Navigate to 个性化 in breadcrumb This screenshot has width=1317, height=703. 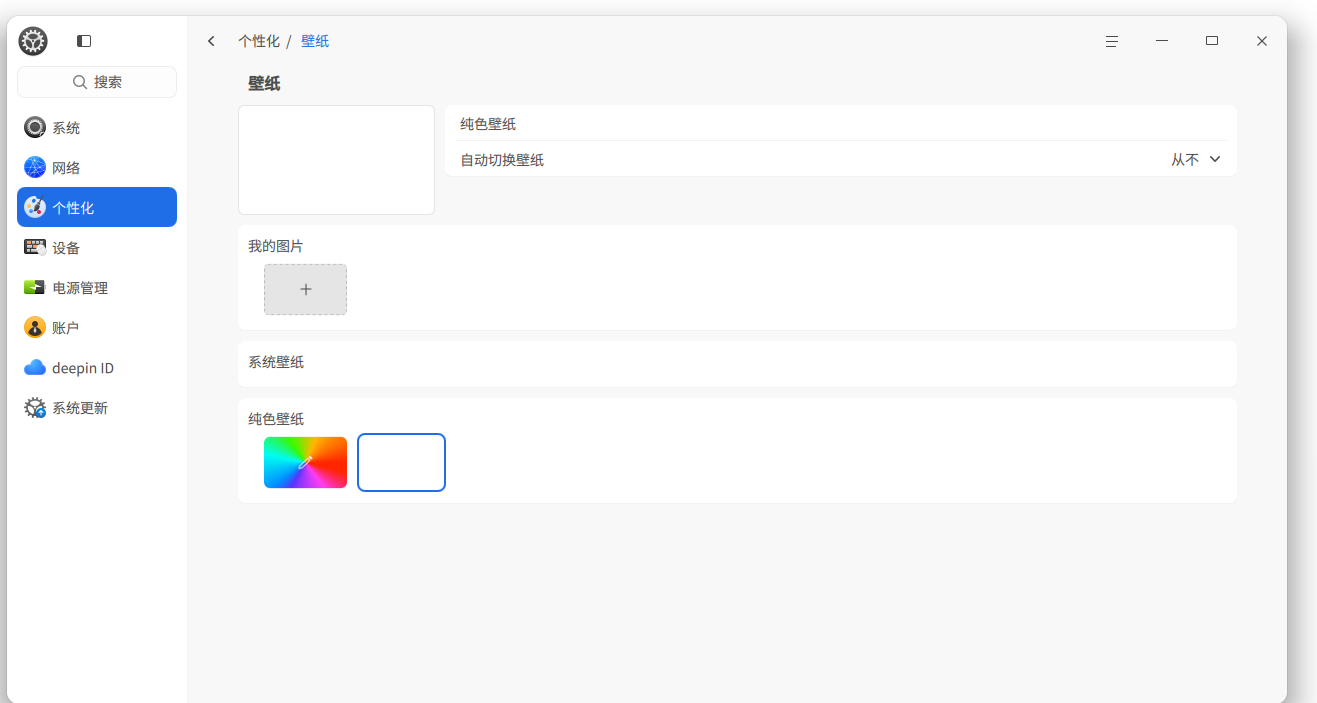point(259,41)
